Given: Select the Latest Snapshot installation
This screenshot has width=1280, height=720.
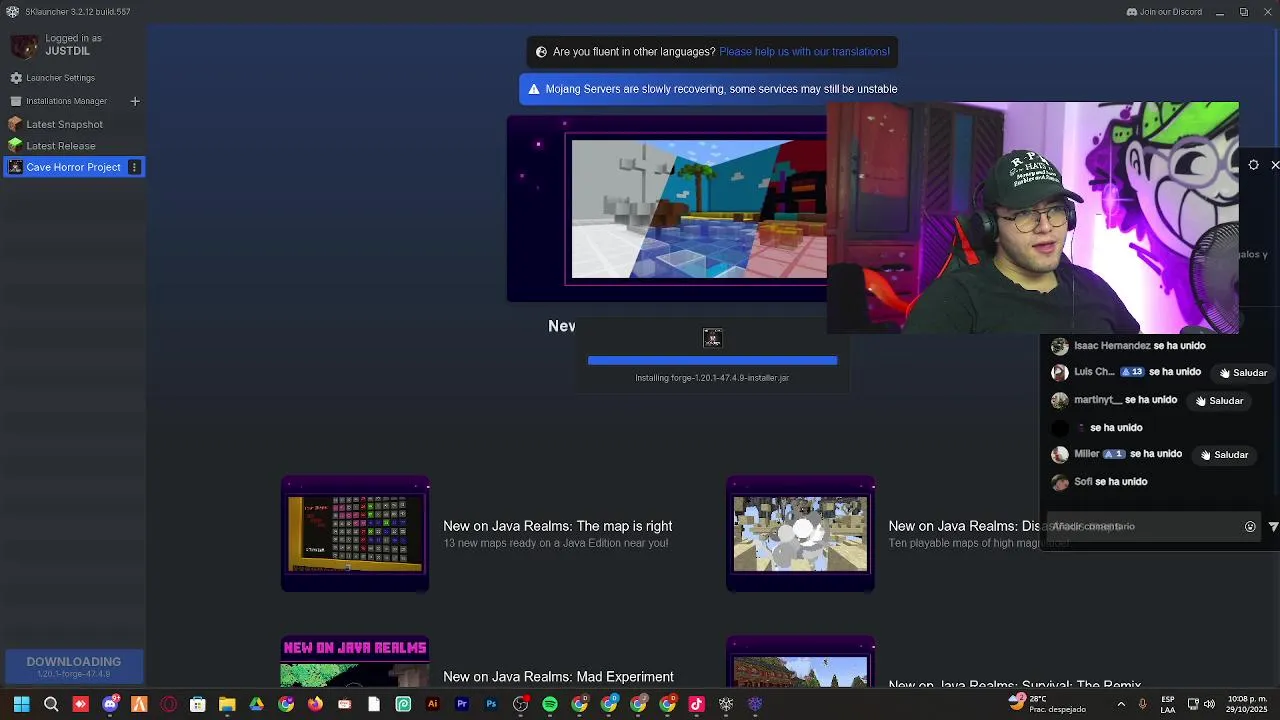Looking at the screenshot, I should (x=64, y=124).
